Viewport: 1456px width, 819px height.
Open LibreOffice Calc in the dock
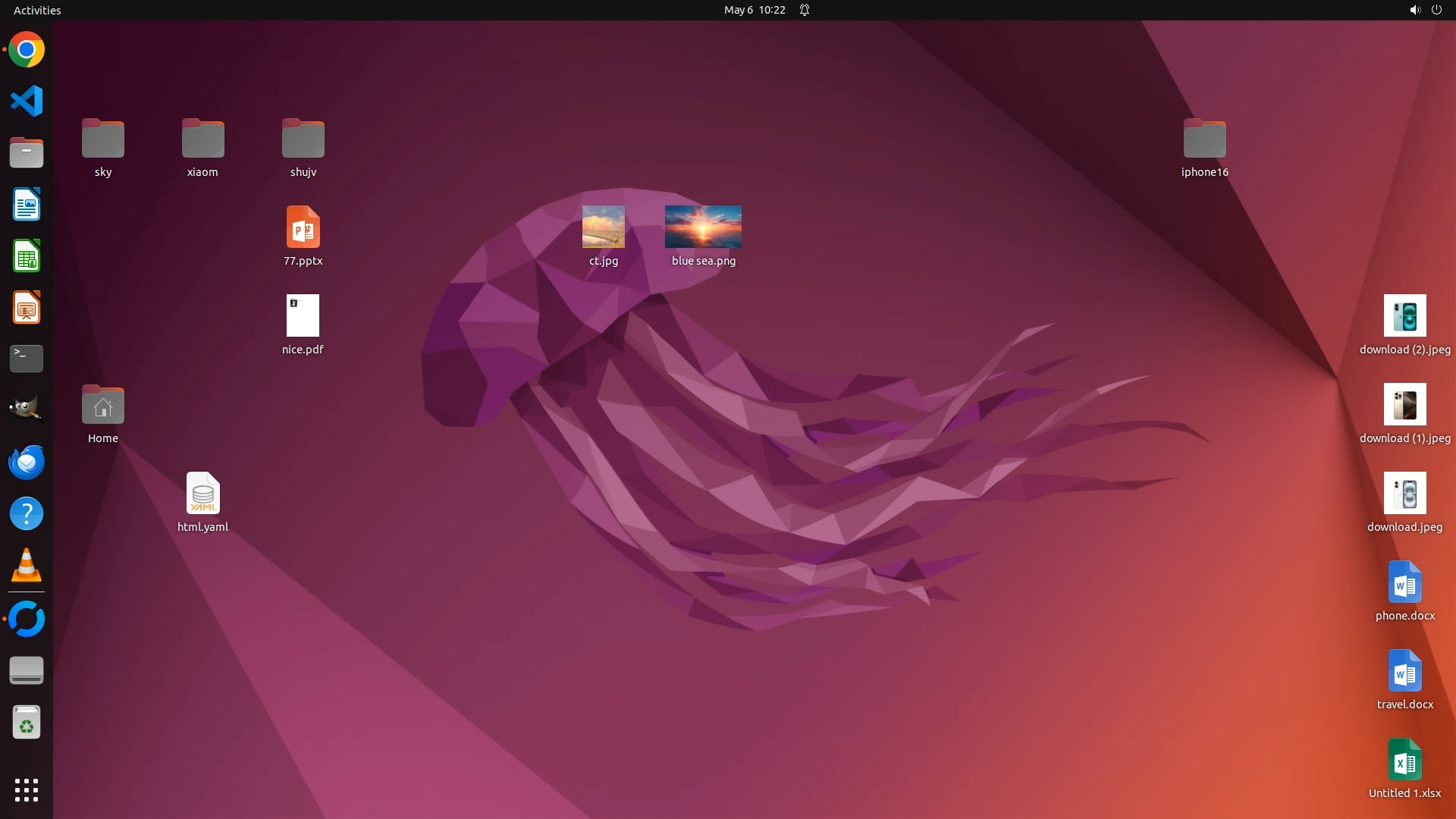coord(27,256)
